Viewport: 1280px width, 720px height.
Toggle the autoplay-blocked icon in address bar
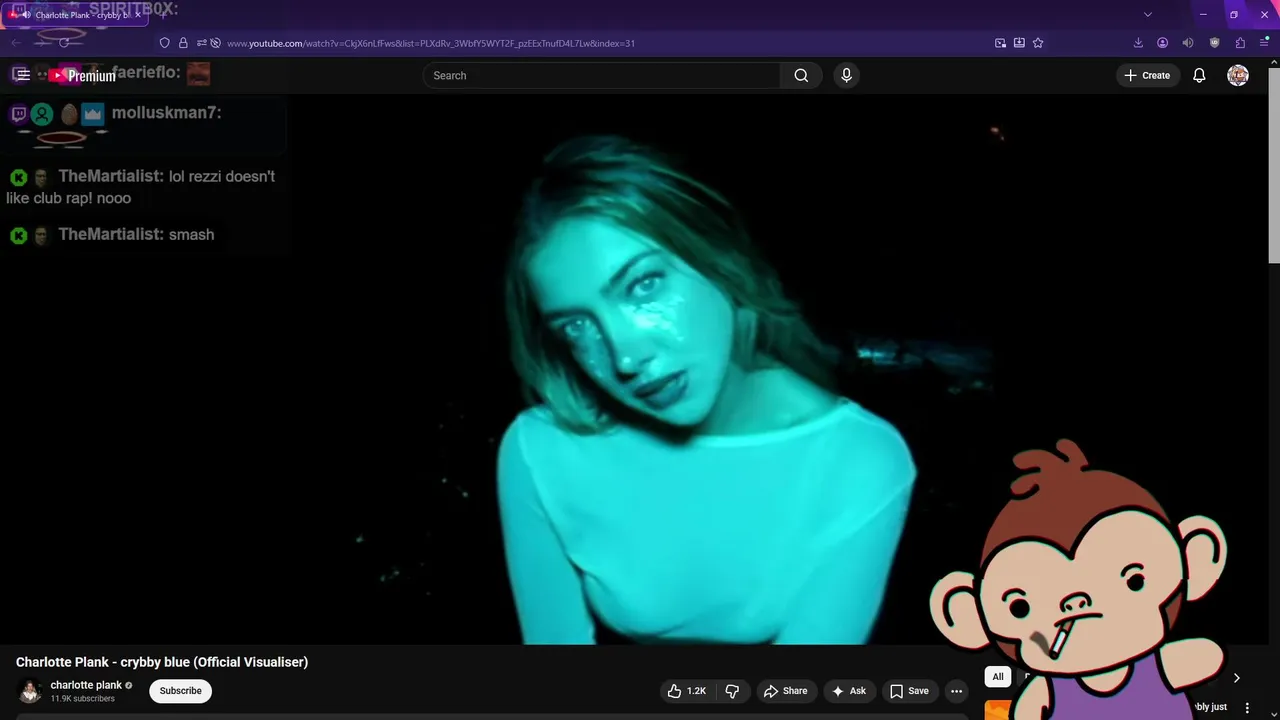coord(215,43)
